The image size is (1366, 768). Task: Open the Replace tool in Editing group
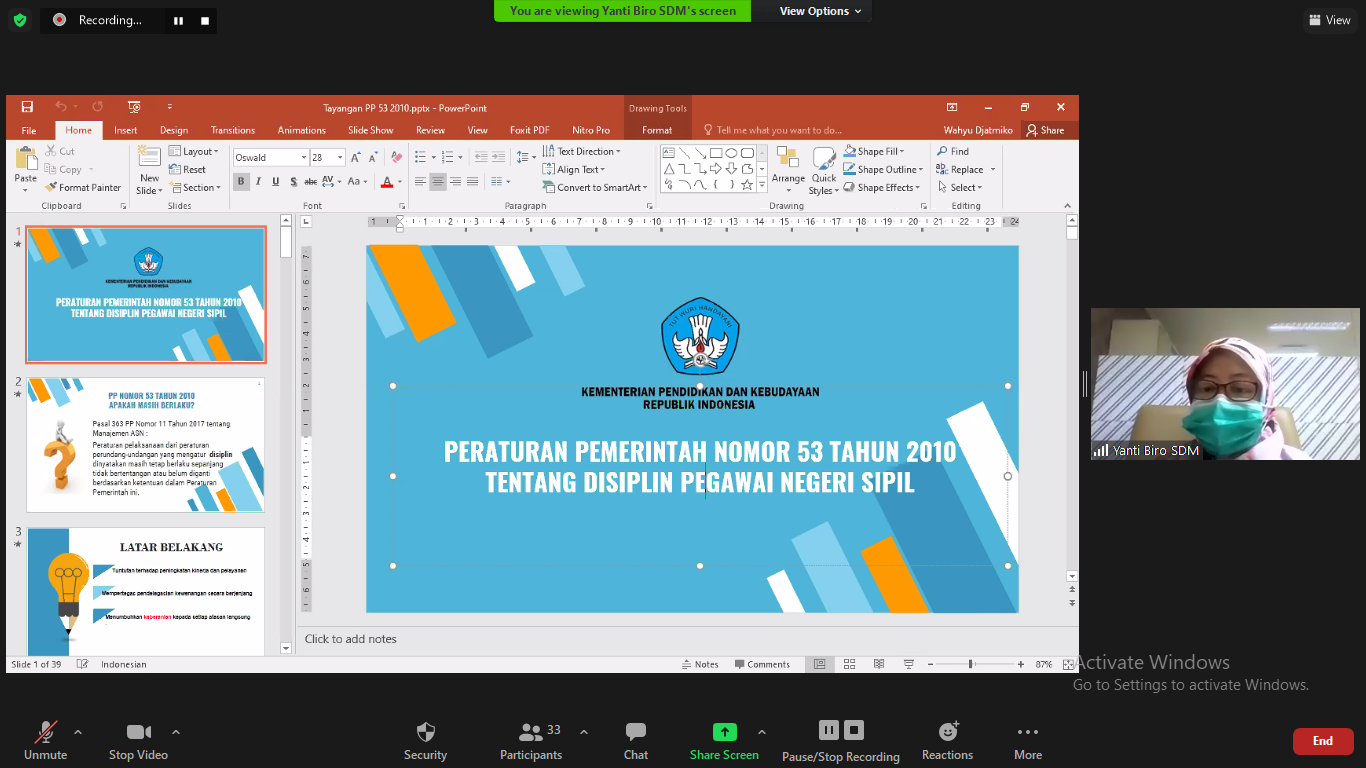(x=963, y=169)
